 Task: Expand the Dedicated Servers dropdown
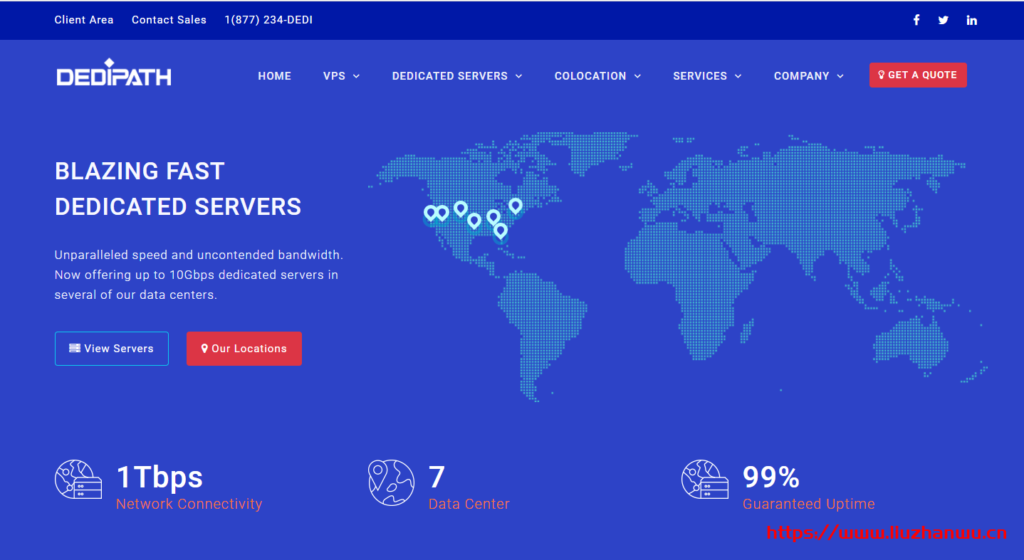(x=456, y=76)
